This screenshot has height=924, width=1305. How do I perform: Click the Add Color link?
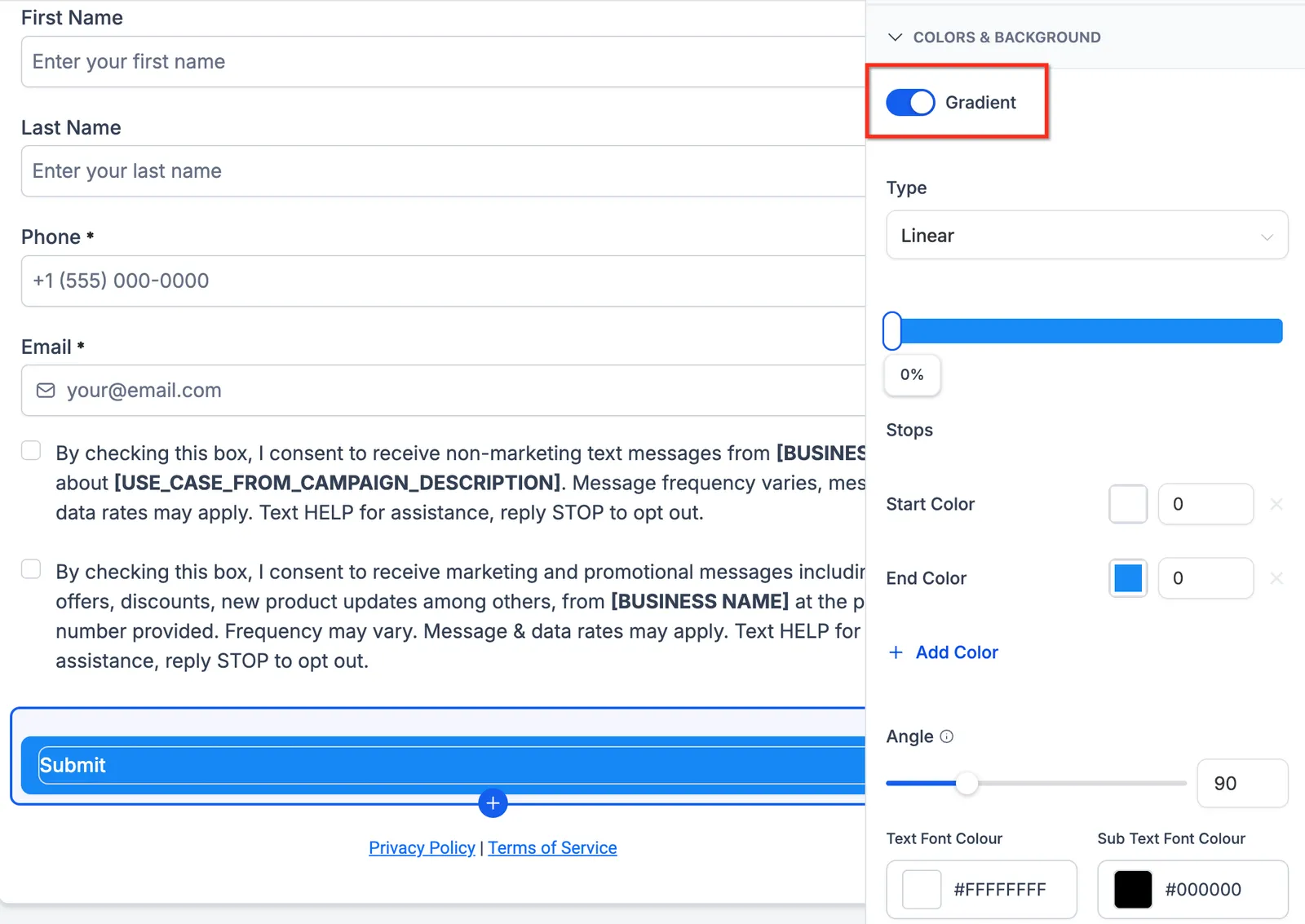coord(957,652)
